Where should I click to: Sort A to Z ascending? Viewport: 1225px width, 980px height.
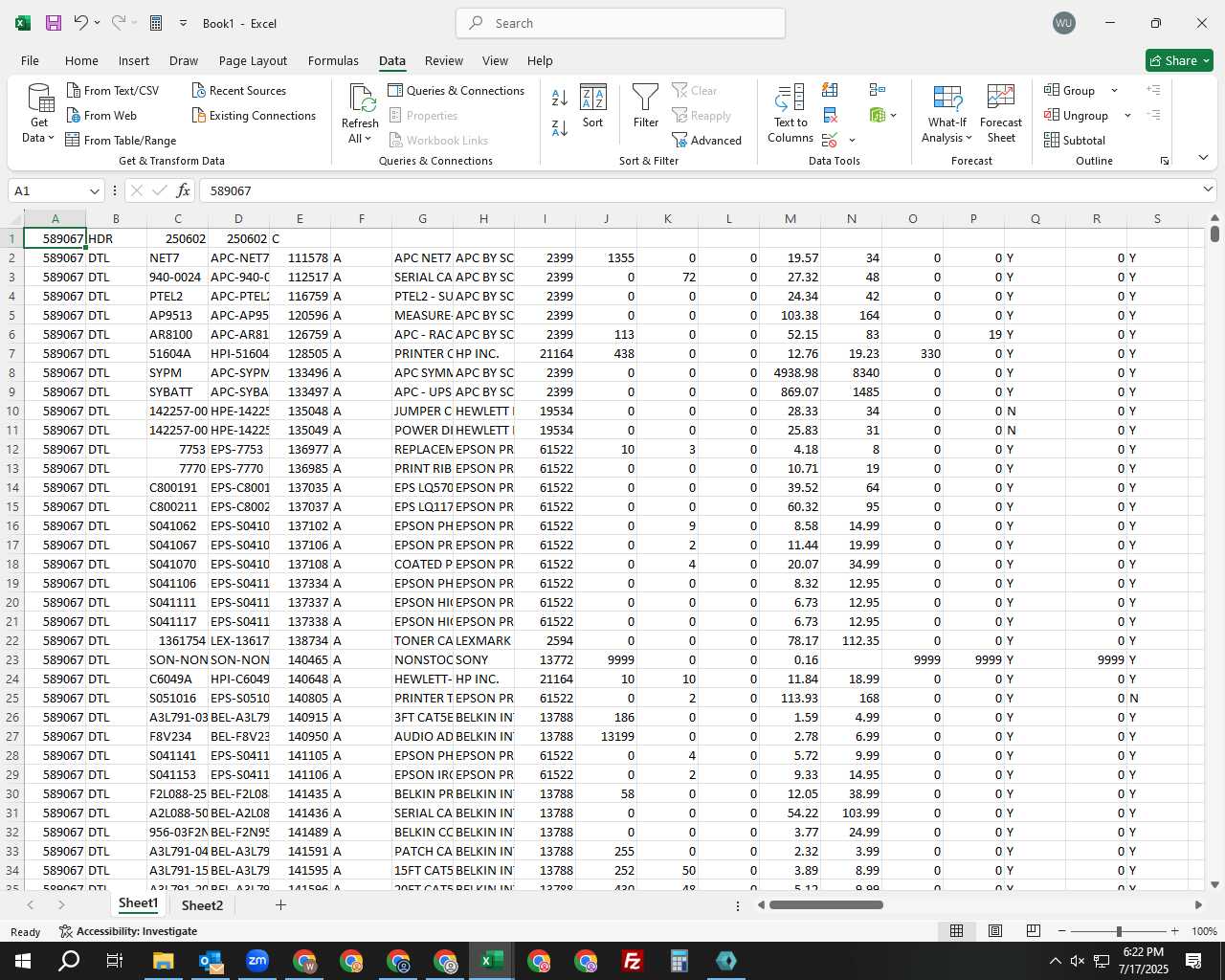click(560, 98)
